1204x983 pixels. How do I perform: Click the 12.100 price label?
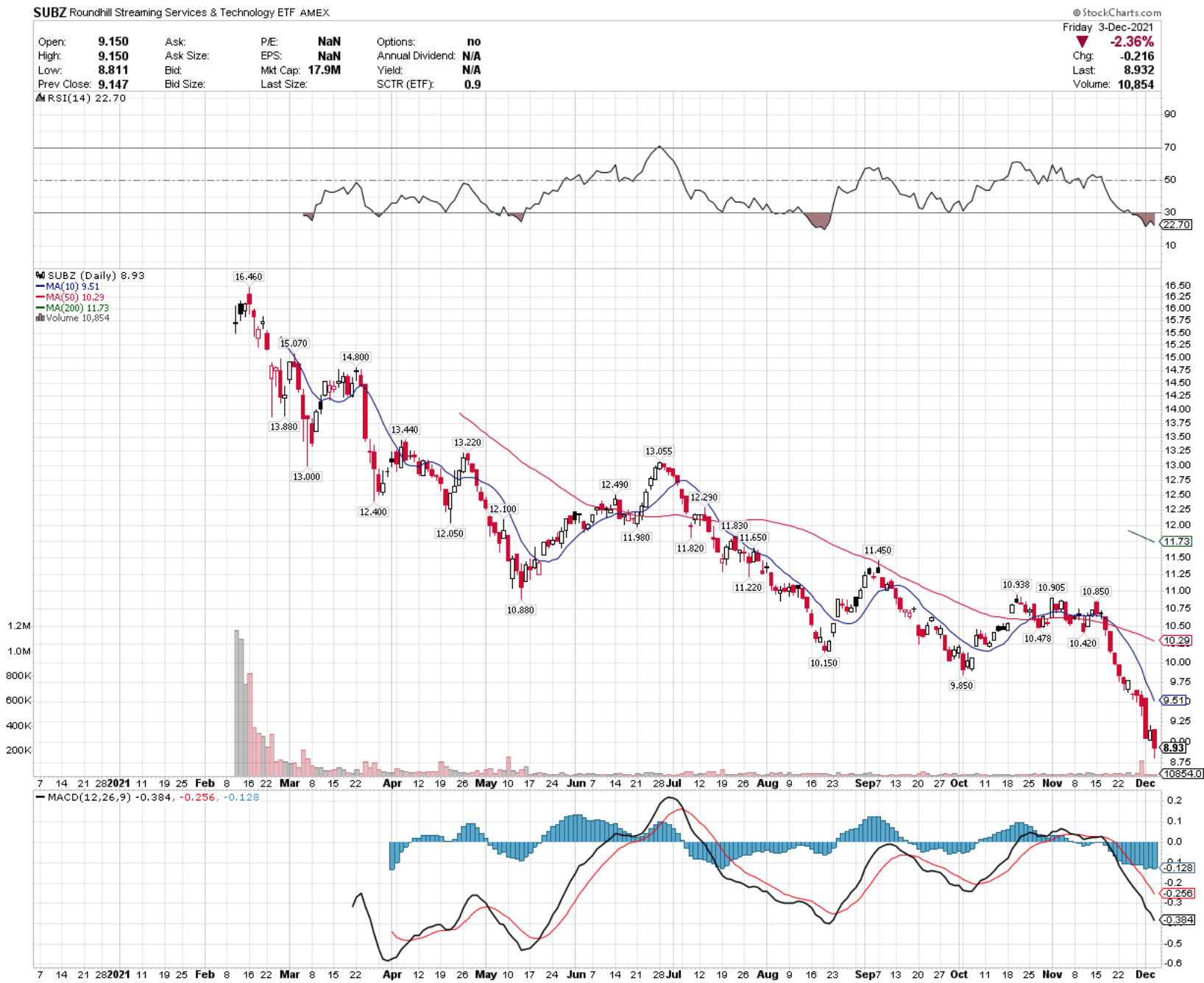tap(503, 509)
